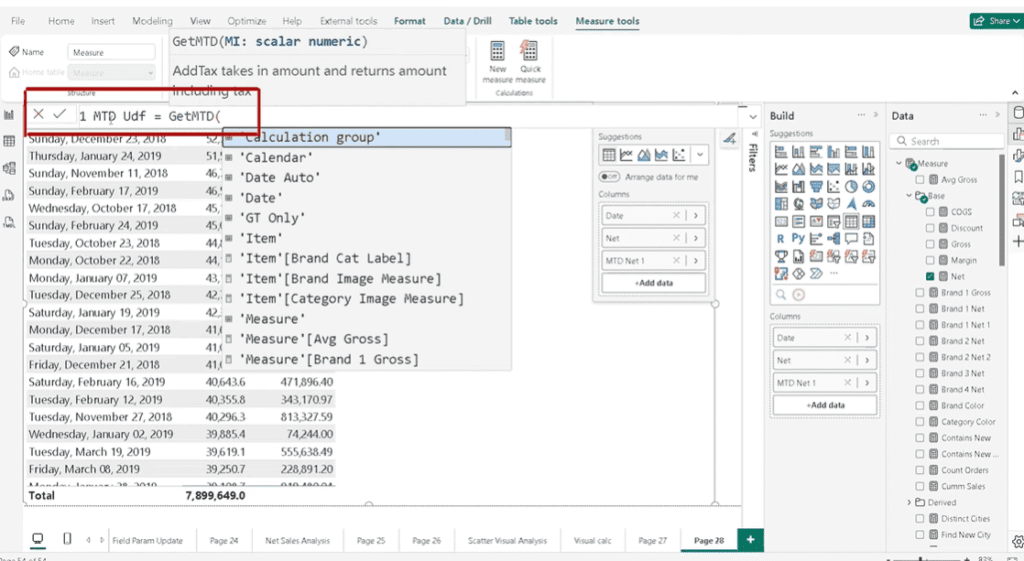The height and width of the screenshot is (561, 1024).
Task: Commit the formula with the checkmark icon
Action: (59, 114)
